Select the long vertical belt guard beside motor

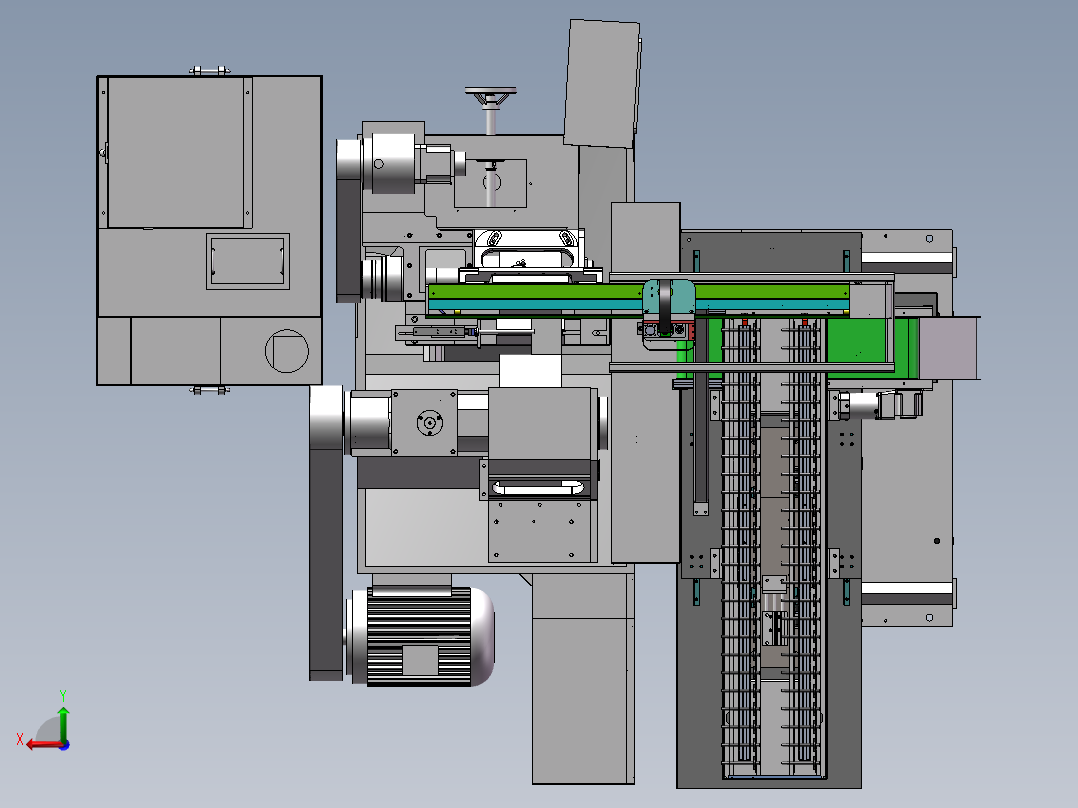tap(326, 533)
